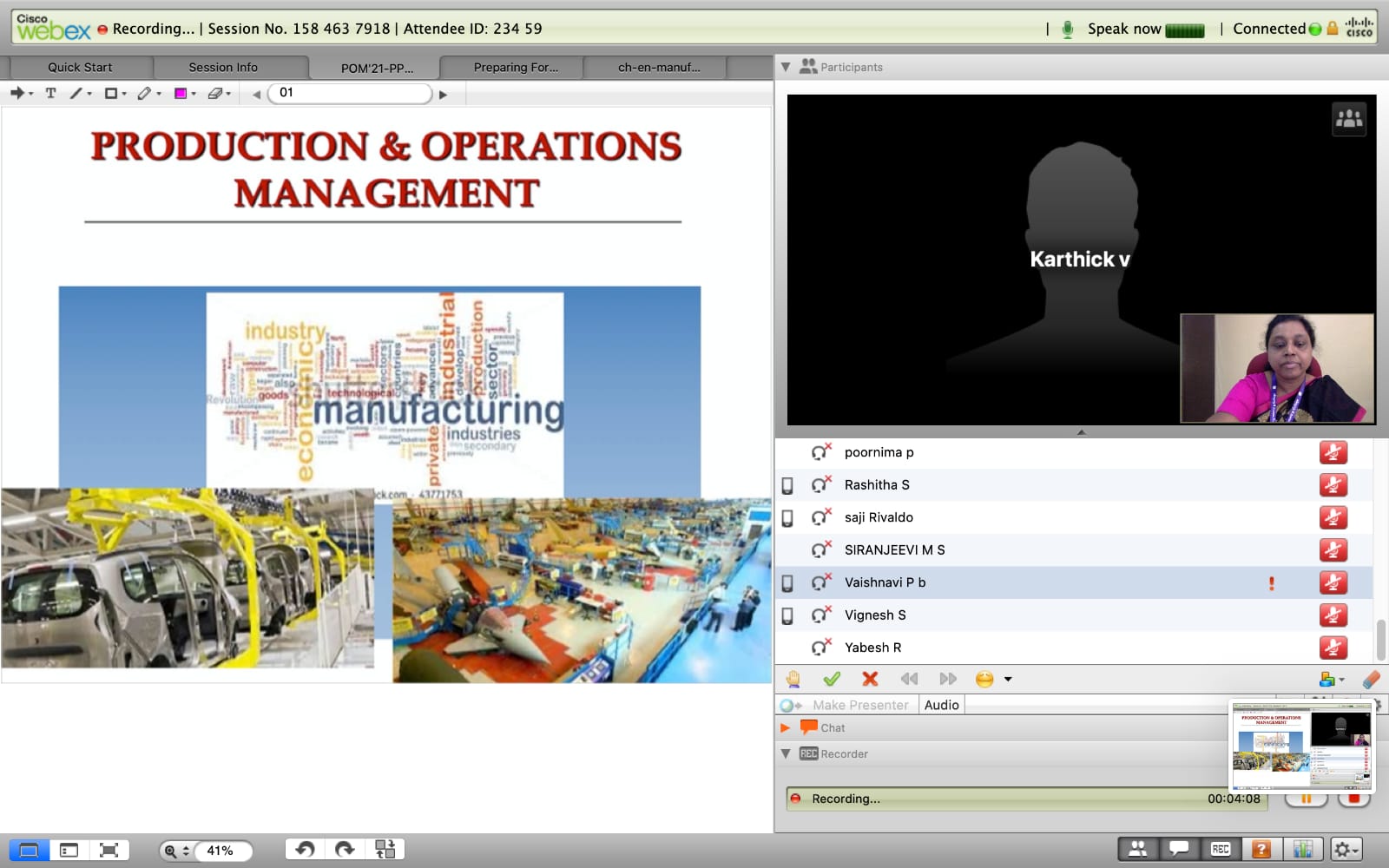Open the polling icon in bottom-right bar
Screen dimensions: 1389x868
(1302, 850)
